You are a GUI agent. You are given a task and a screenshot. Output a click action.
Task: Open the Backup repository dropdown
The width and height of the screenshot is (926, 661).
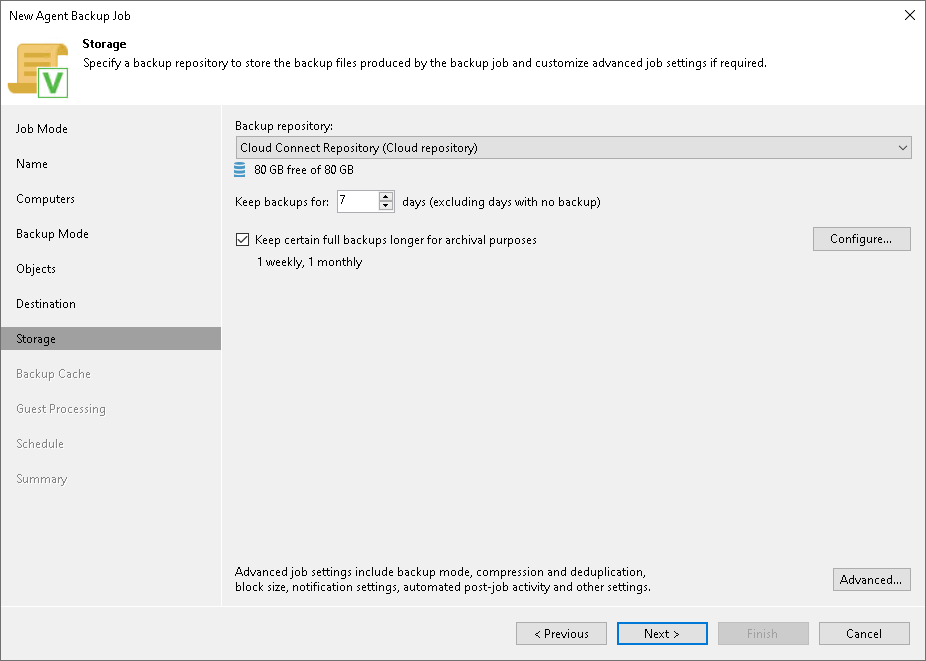pos(573,147)
